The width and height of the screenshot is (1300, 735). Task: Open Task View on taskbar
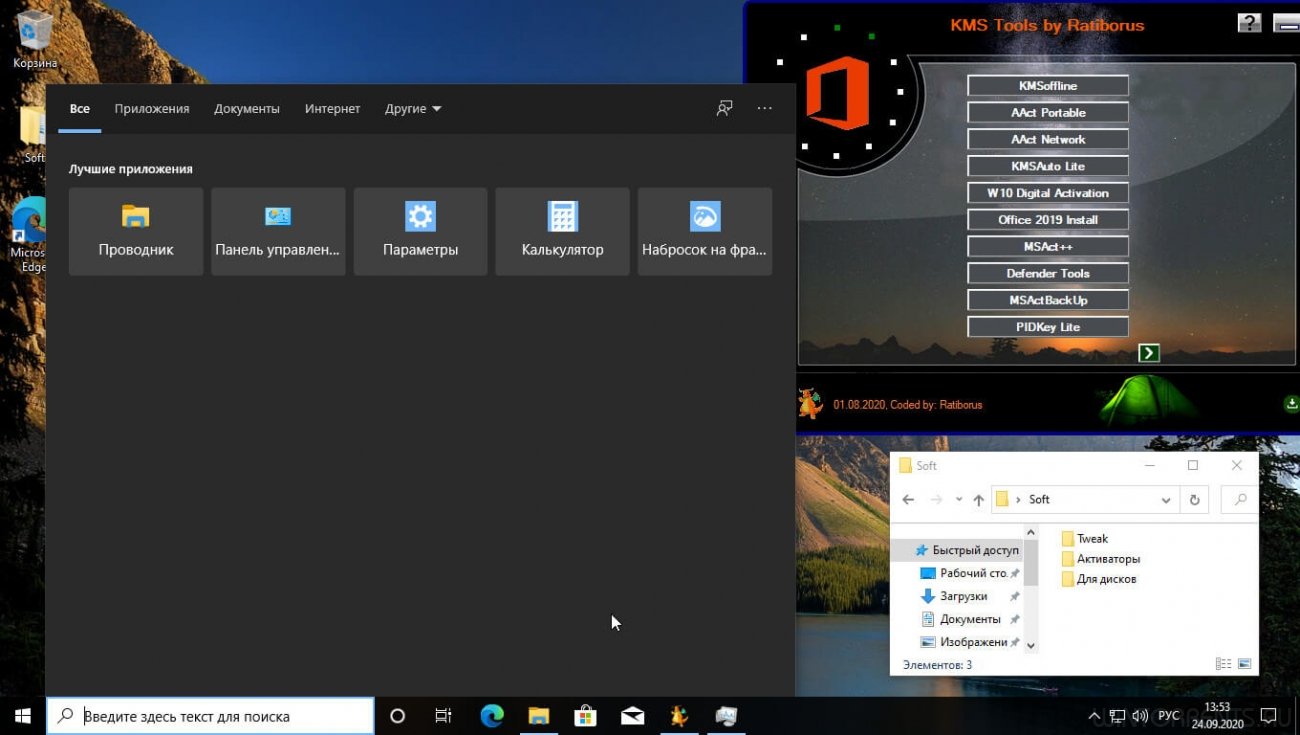(x=444, y=716)
